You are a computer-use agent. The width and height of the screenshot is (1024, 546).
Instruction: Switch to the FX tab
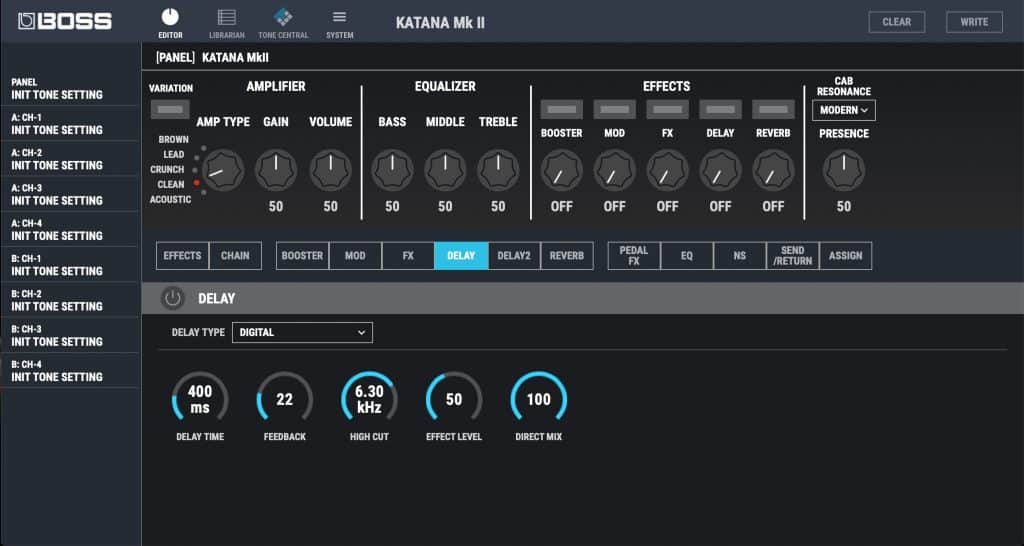tap(408, 256)
